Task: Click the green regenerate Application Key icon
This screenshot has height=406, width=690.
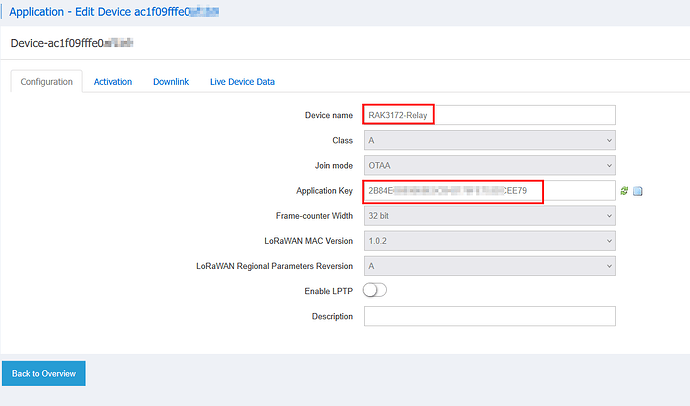Action: [625, 191]
